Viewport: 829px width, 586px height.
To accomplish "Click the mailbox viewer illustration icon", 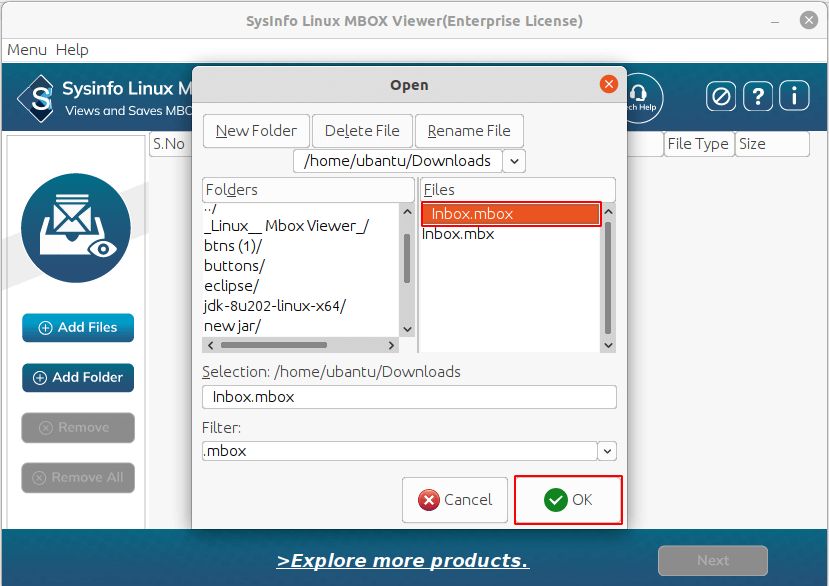I will coord(76,228).
